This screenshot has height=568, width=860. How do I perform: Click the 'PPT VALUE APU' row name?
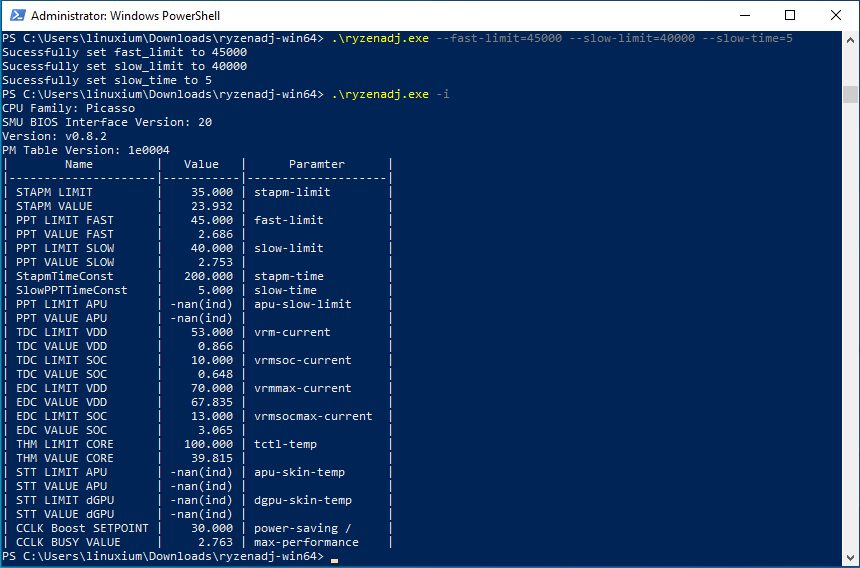tap(61, 318)
